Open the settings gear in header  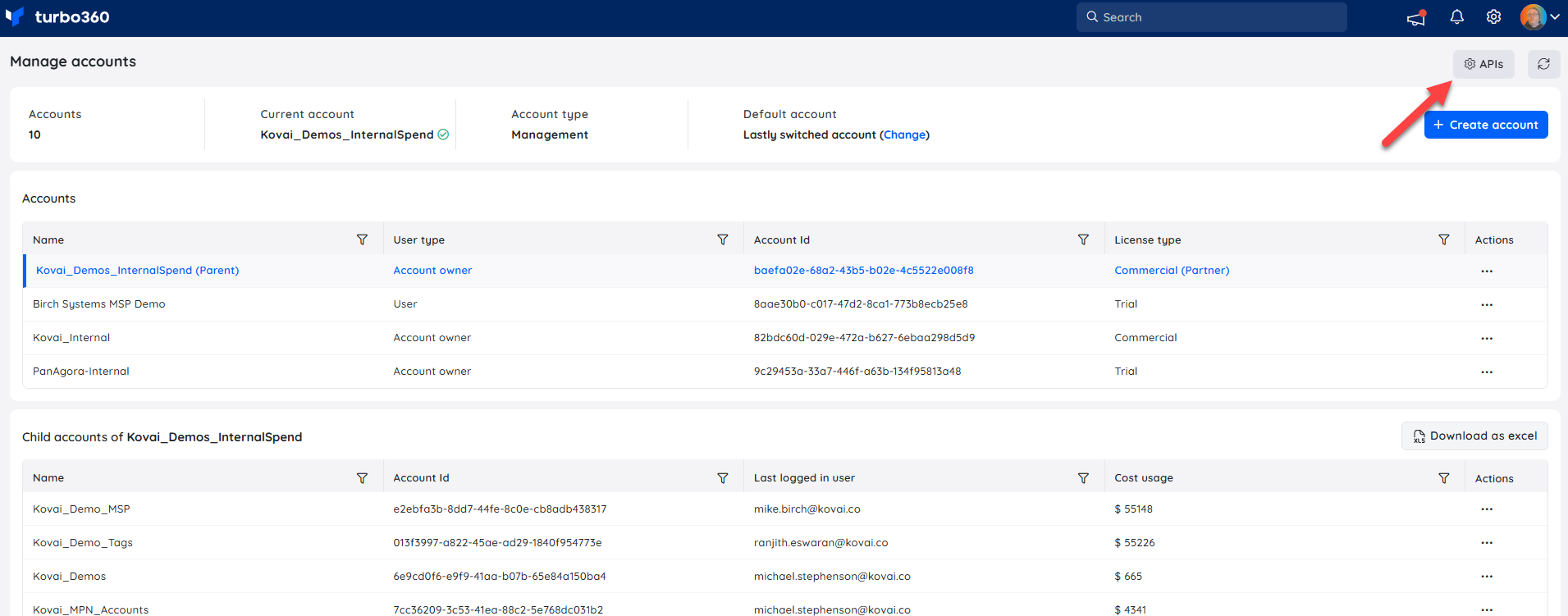1494,17
